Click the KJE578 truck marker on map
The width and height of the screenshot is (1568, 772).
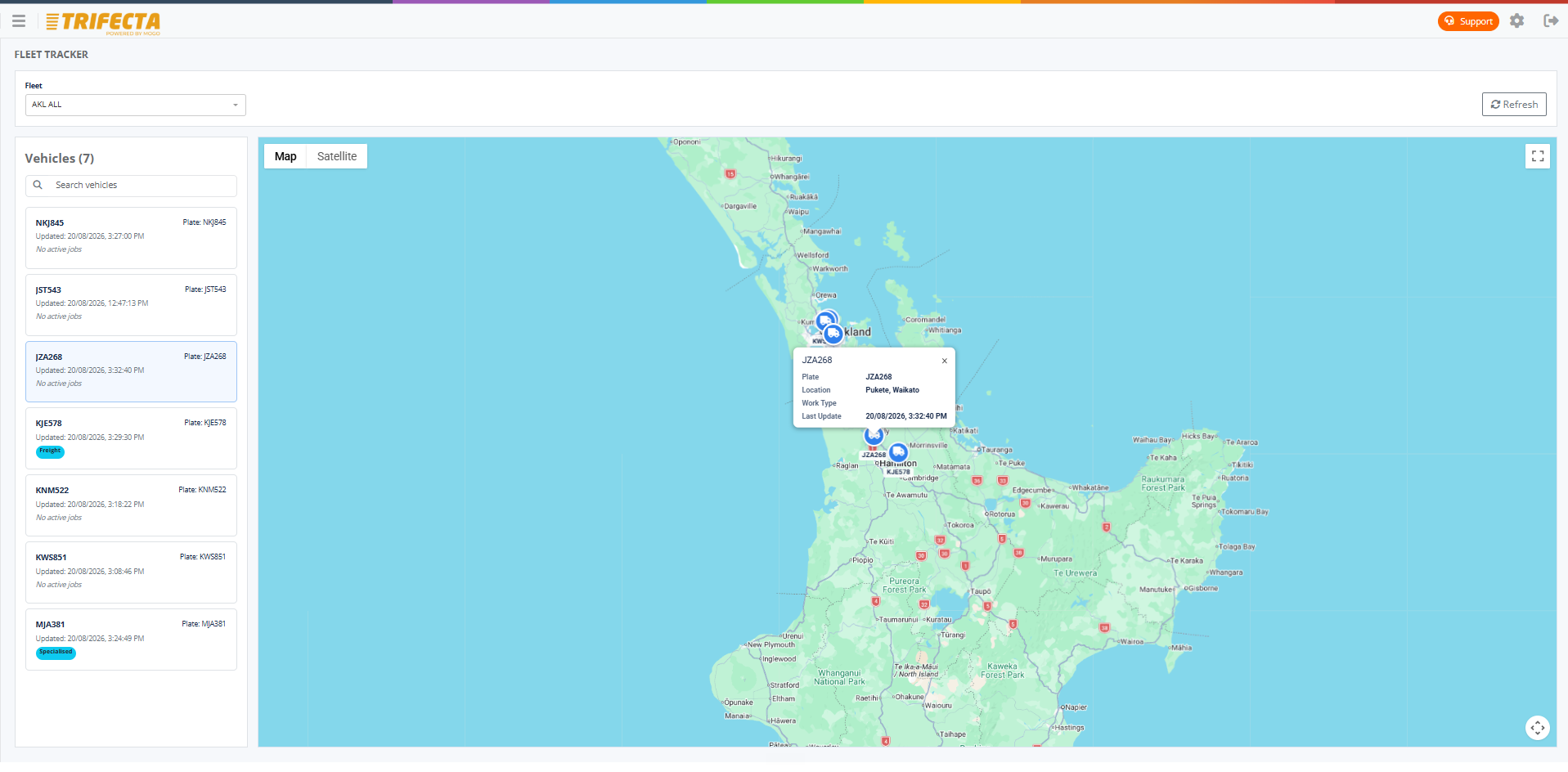pyautogui.click(x=898, y=452)
